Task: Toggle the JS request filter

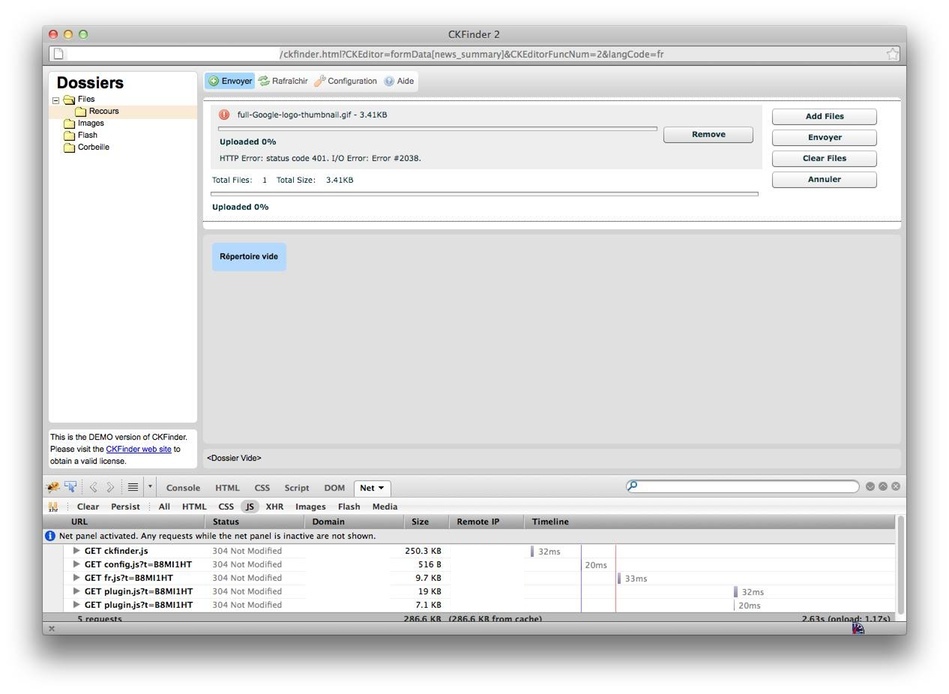Action: pos(250,506)
